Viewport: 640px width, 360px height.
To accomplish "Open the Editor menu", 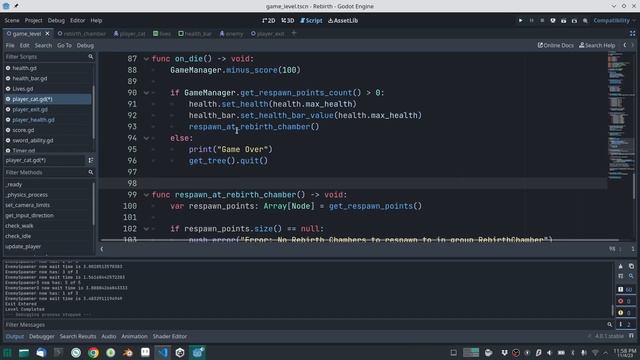I will [77, 20].
